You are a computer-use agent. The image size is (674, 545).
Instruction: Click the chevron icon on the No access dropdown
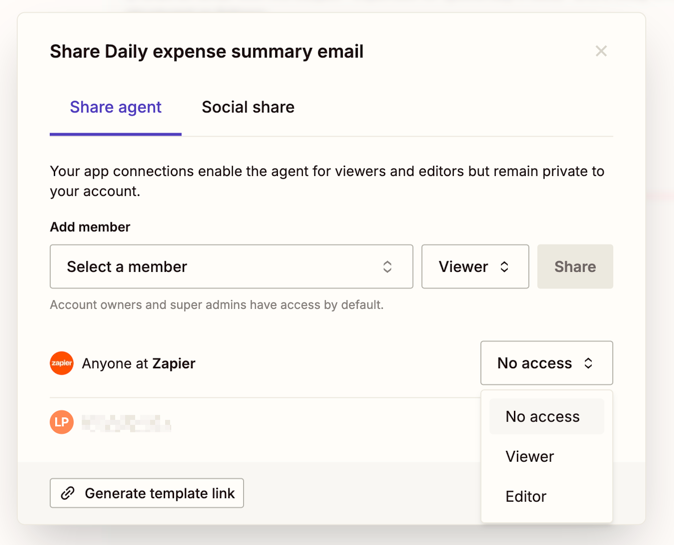coord(589,363)
